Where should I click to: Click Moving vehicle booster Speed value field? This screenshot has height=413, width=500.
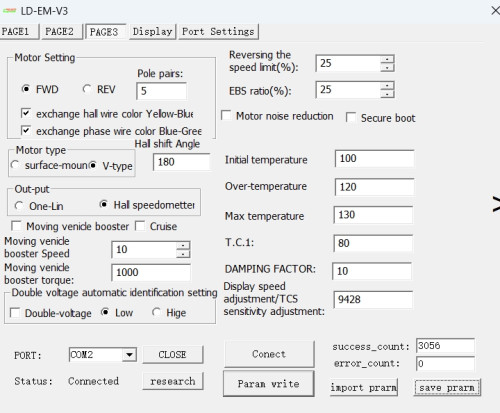tap(144, 250)
